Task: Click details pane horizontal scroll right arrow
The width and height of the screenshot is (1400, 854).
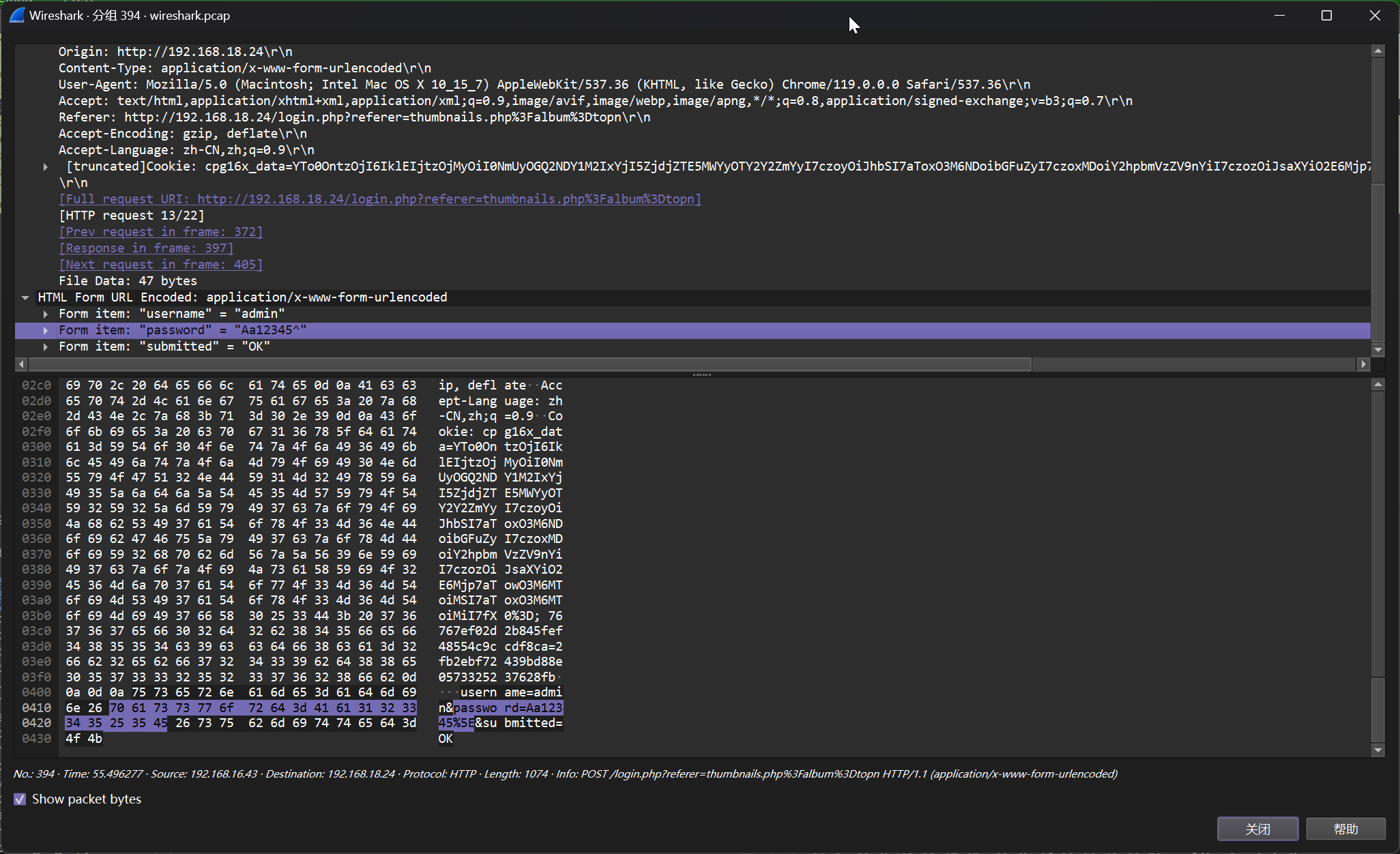Action: pyautogui.click(x=1364, y=364)
